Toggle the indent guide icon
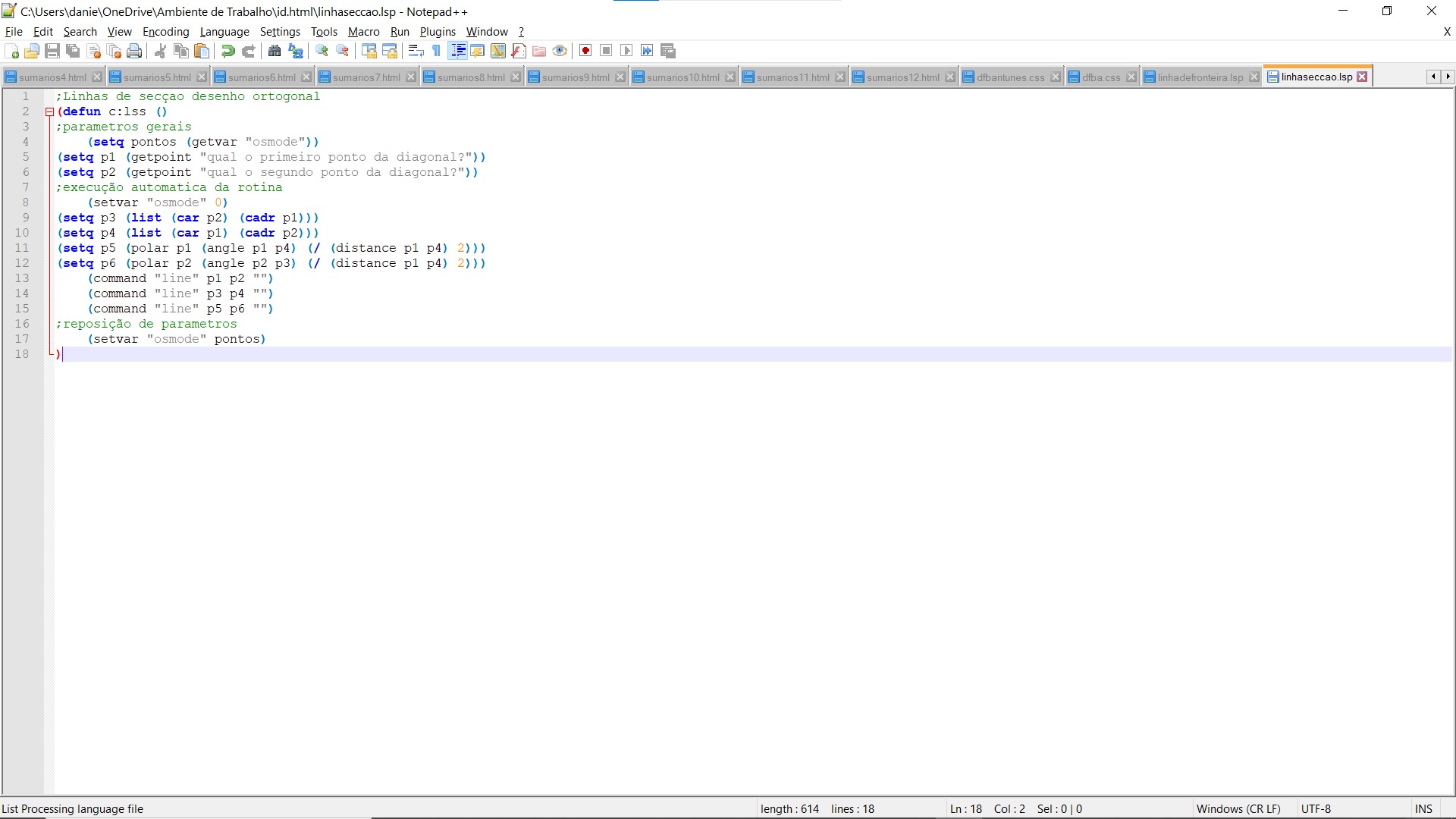This screenshot has height=819, width=1456. click(x=458, y=51)
